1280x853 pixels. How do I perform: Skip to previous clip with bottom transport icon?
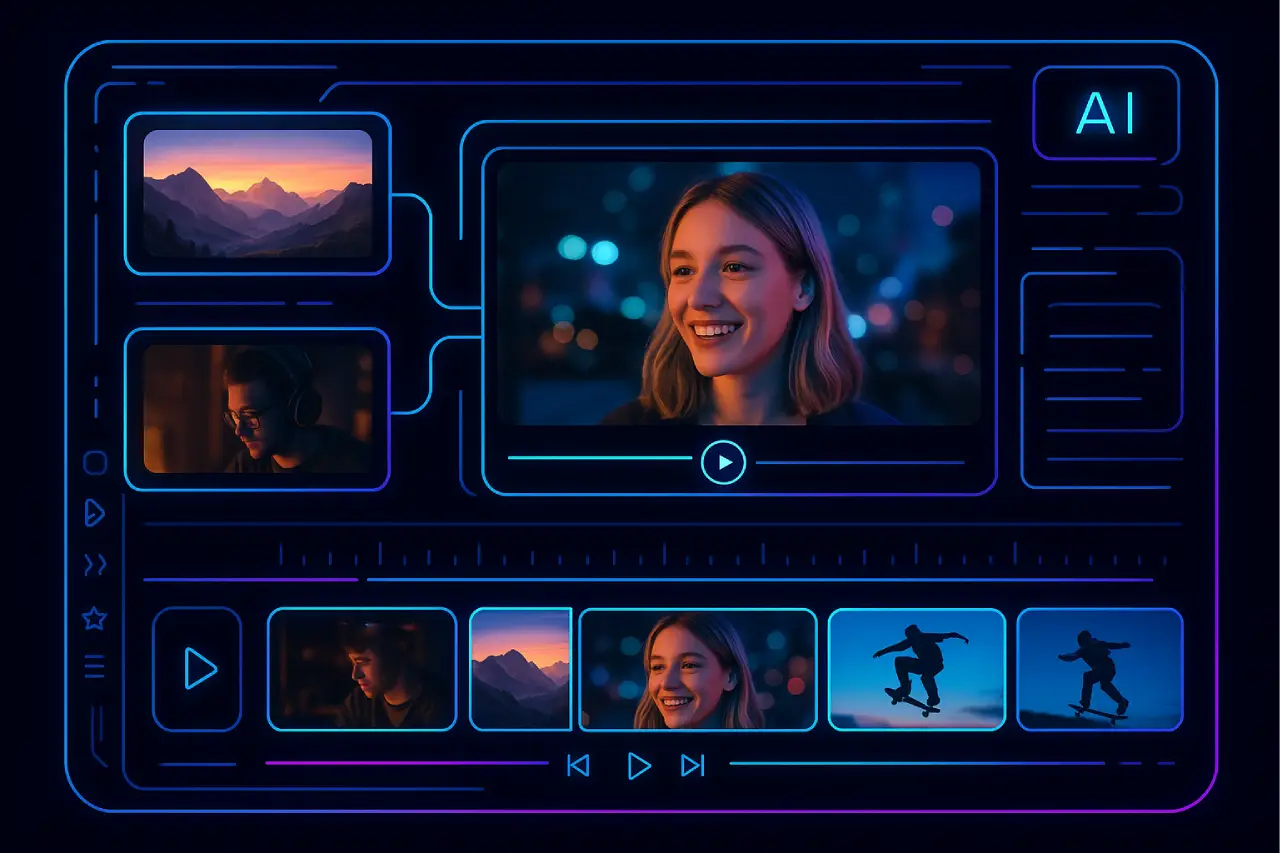click(x=578, y=766)
